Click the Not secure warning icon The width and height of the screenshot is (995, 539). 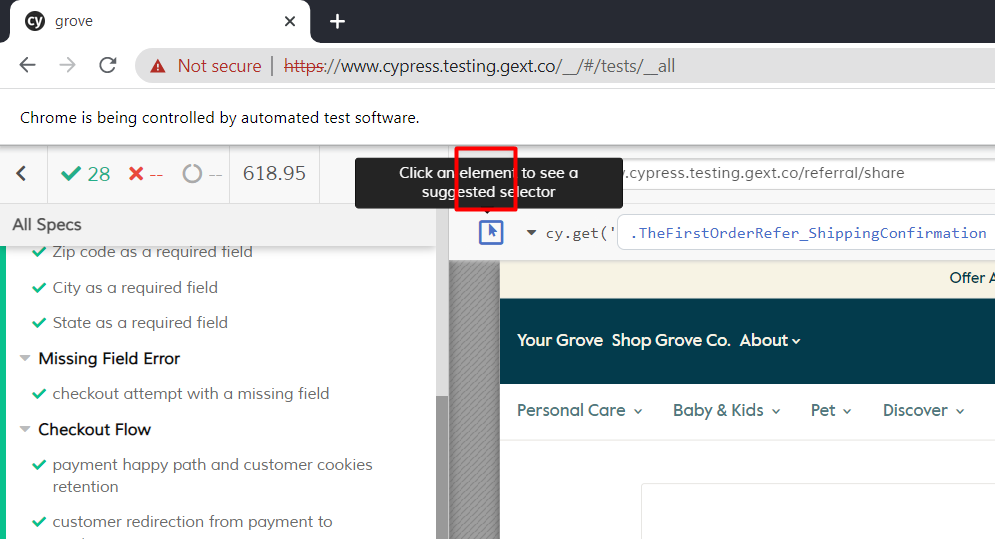(x=157, y=66)
